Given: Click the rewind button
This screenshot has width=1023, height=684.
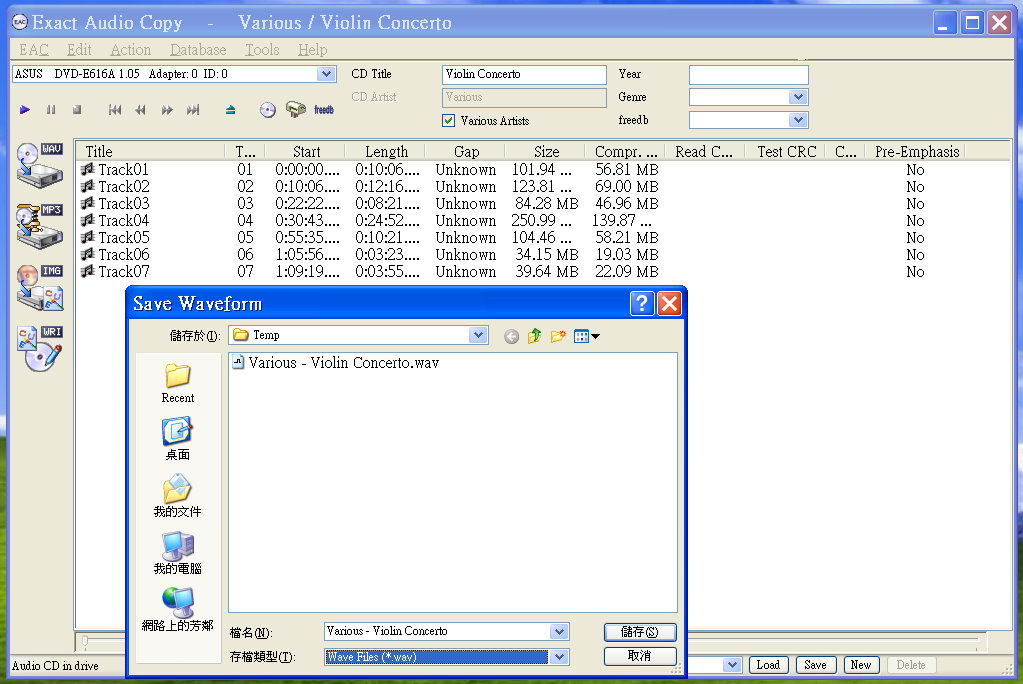Looking at the screenshot, I should point(140,110).
